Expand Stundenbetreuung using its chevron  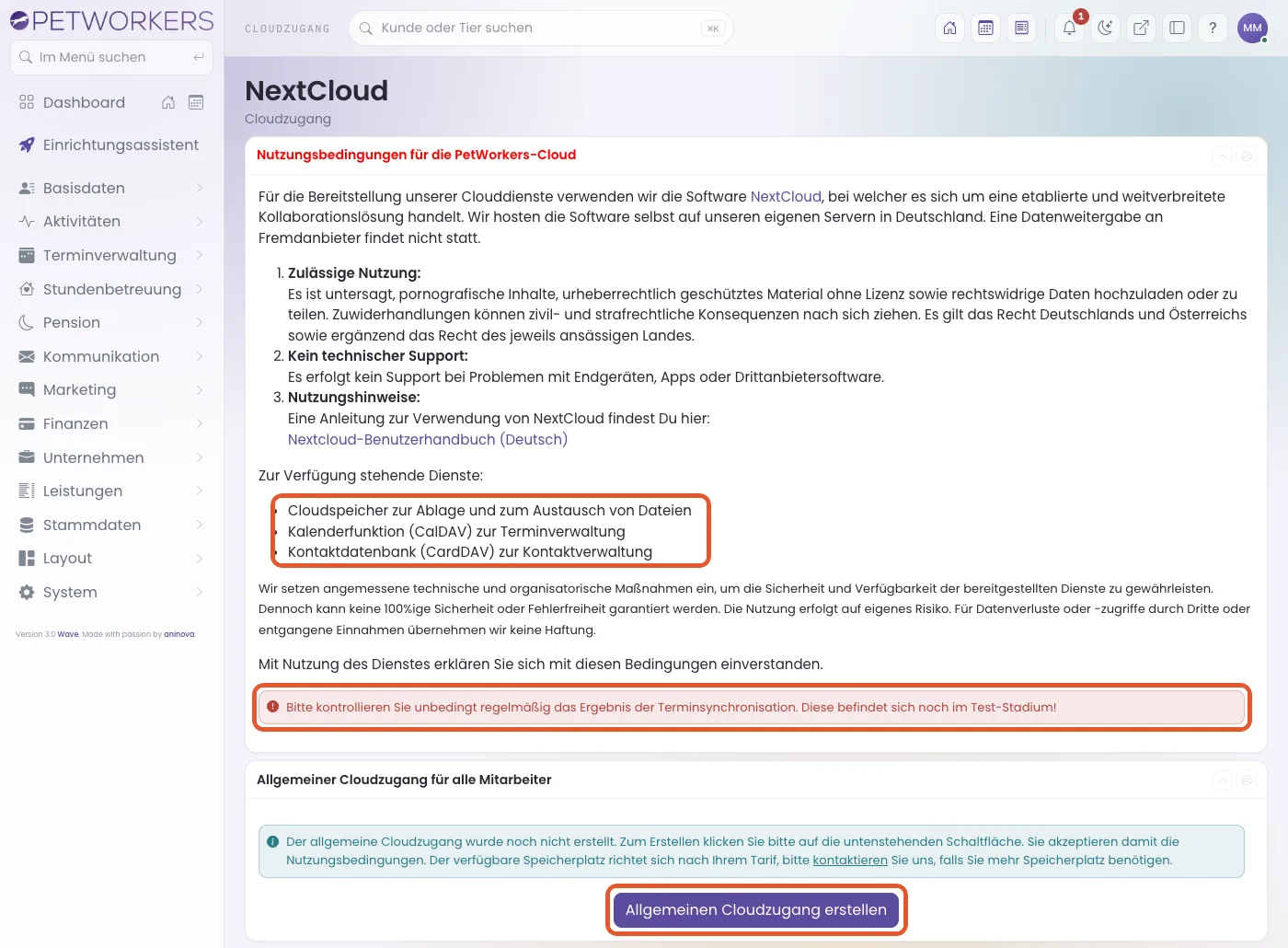click(200, 289)
